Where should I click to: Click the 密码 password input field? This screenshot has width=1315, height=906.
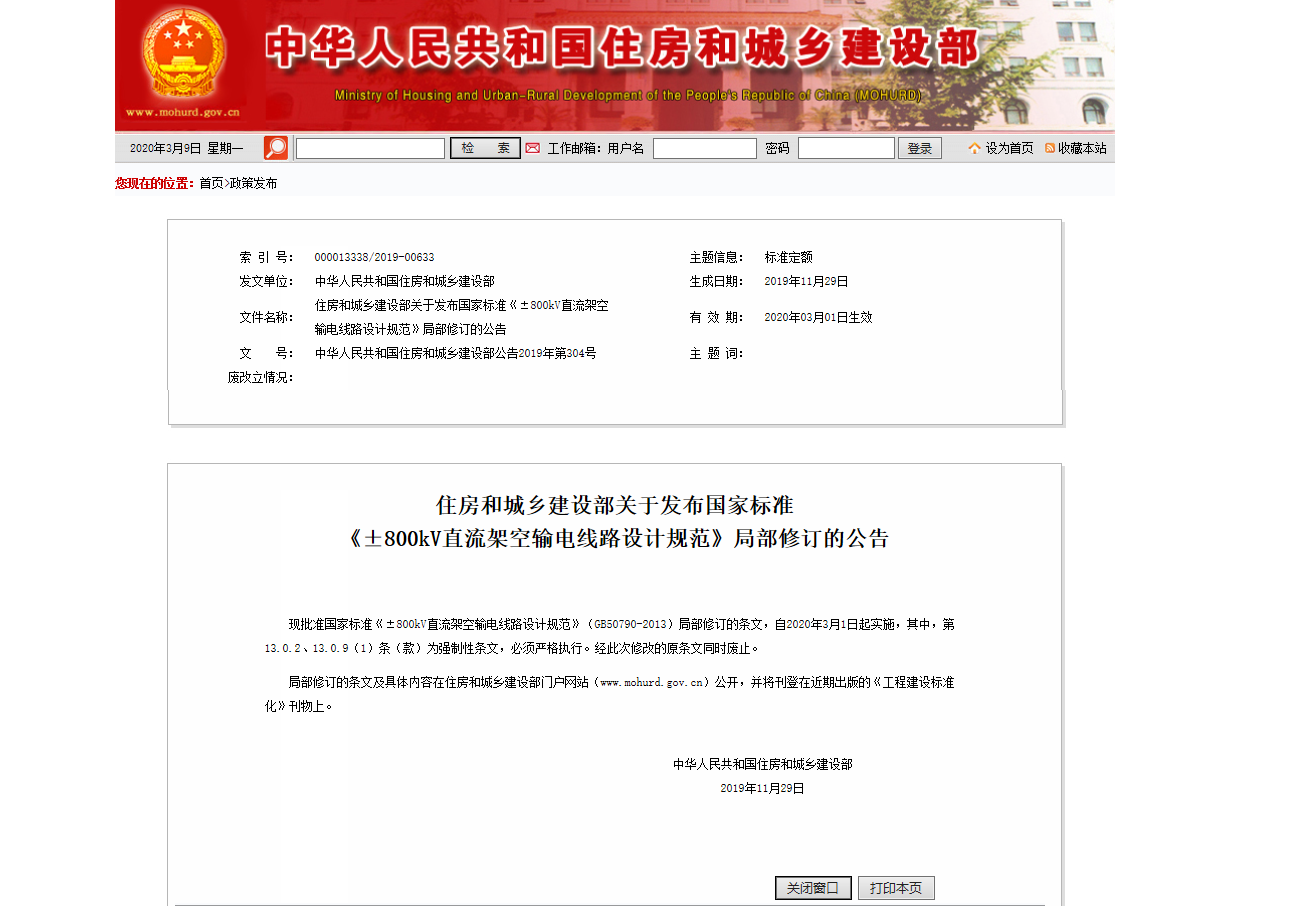[x=846, y=148]
